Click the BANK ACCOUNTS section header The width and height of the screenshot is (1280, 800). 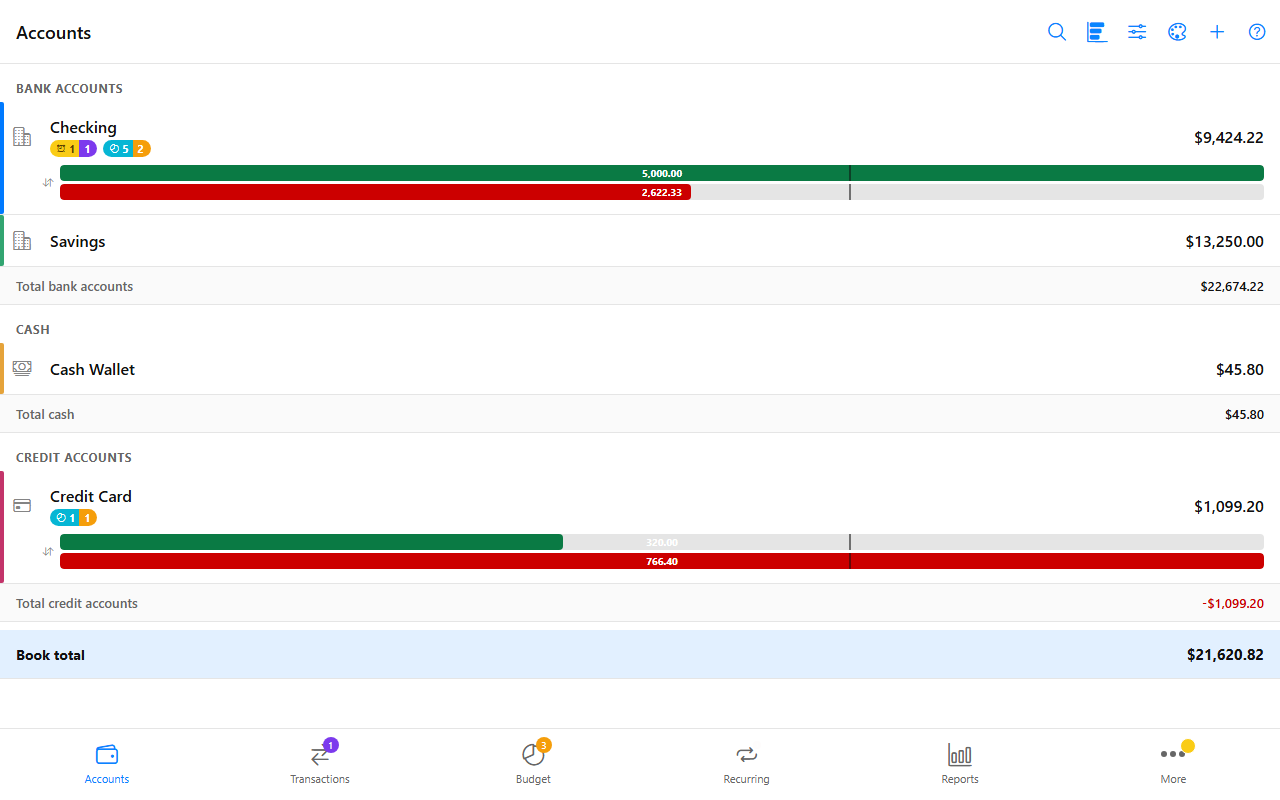click(x=69, y=88)
